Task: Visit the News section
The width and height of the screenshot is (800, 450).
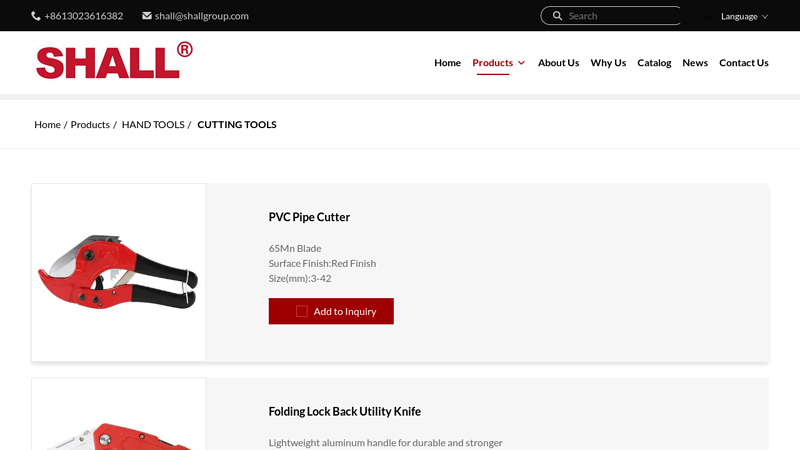Action: point(695,63)
